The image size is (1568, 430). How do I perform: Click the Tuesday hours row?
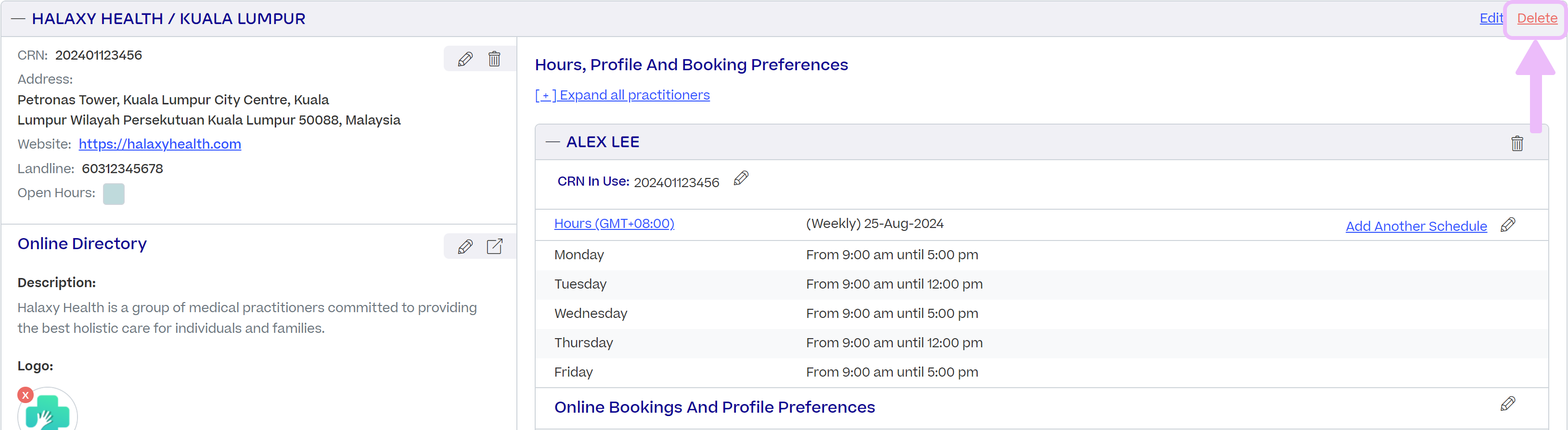point(1041,284)
